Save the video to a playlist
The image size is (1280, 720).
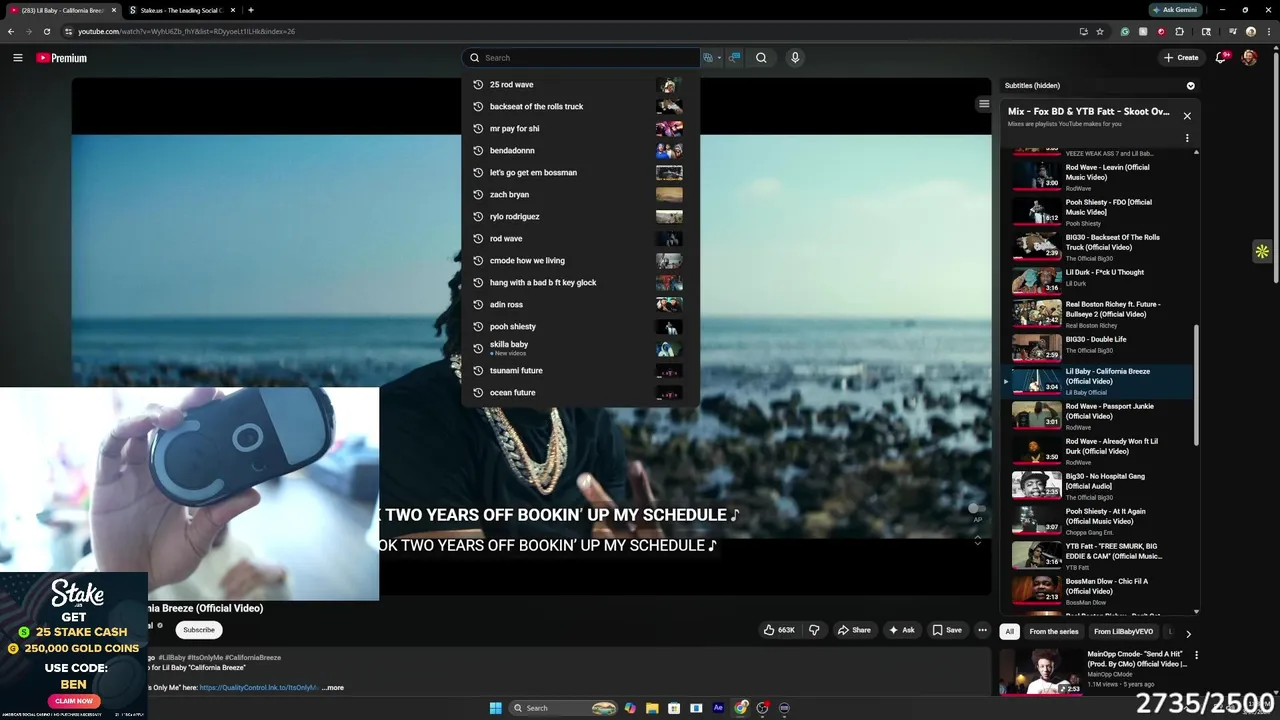pyautogui.click(x=947, y=630)
